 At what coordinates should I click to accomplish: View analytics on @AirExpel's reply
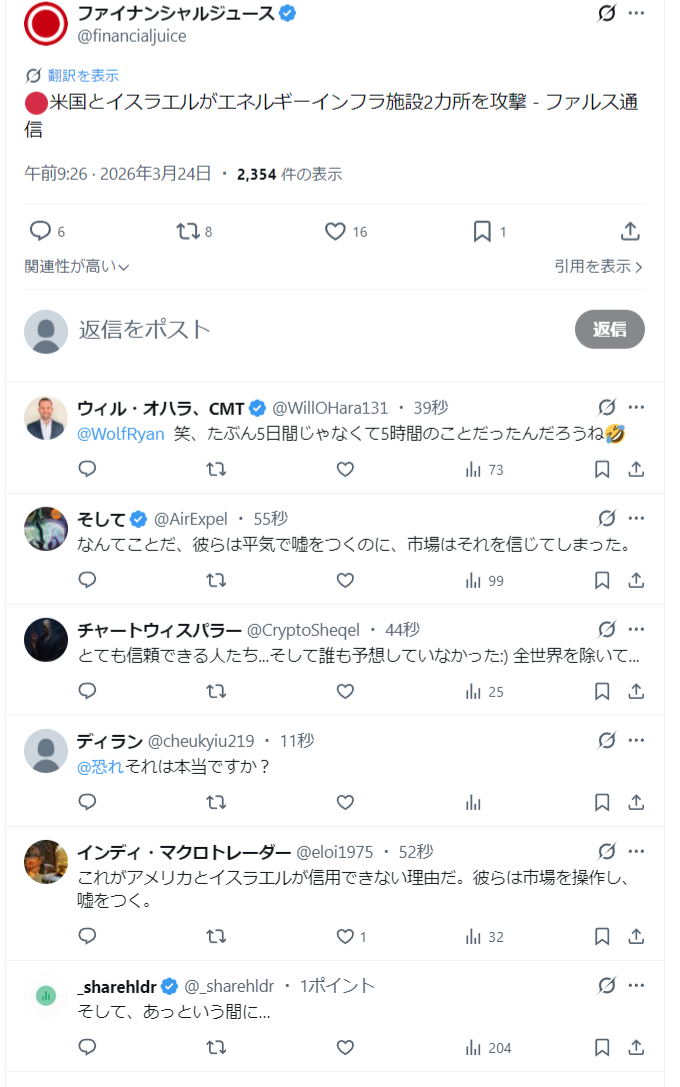[x=474, y=580]
